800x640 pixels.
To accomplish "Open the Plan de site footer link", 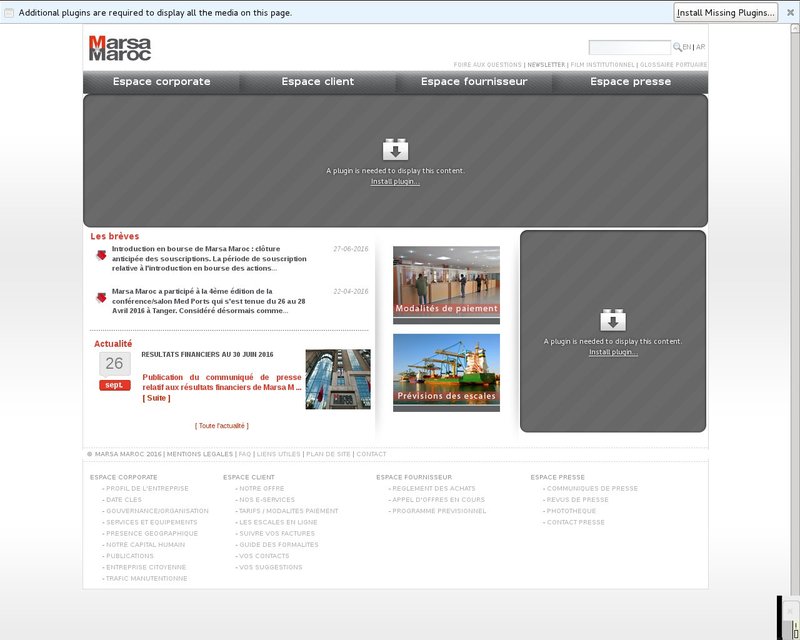I will pos(329,454).
